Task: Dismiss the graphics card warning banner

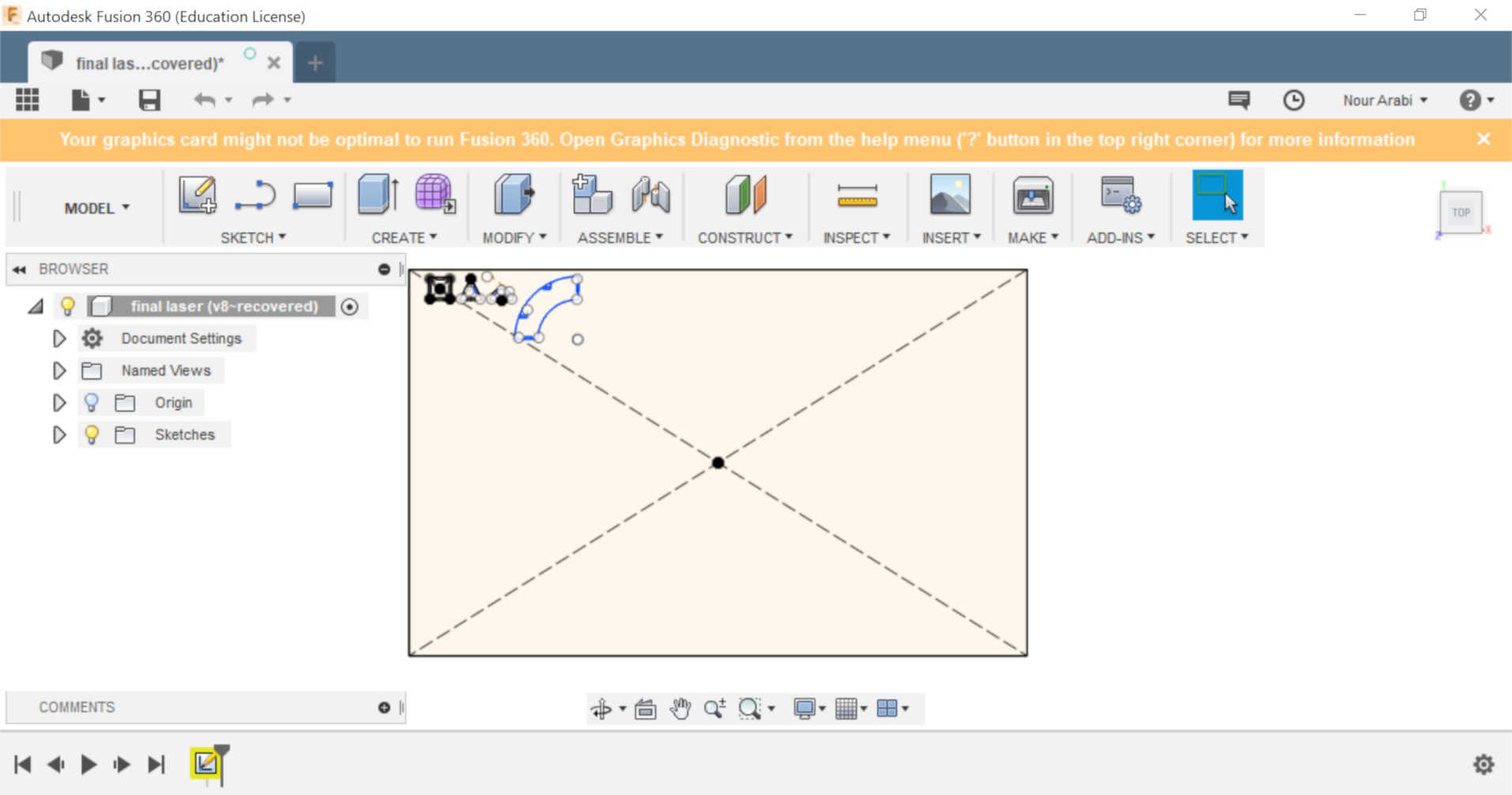Action: (1484, 139)
